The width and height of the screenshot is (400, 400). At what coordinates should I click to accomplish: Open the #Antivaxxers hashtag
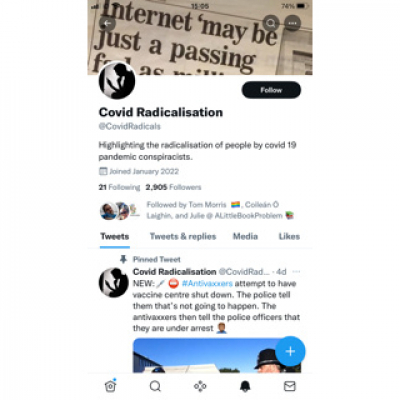tap(207, 284)
